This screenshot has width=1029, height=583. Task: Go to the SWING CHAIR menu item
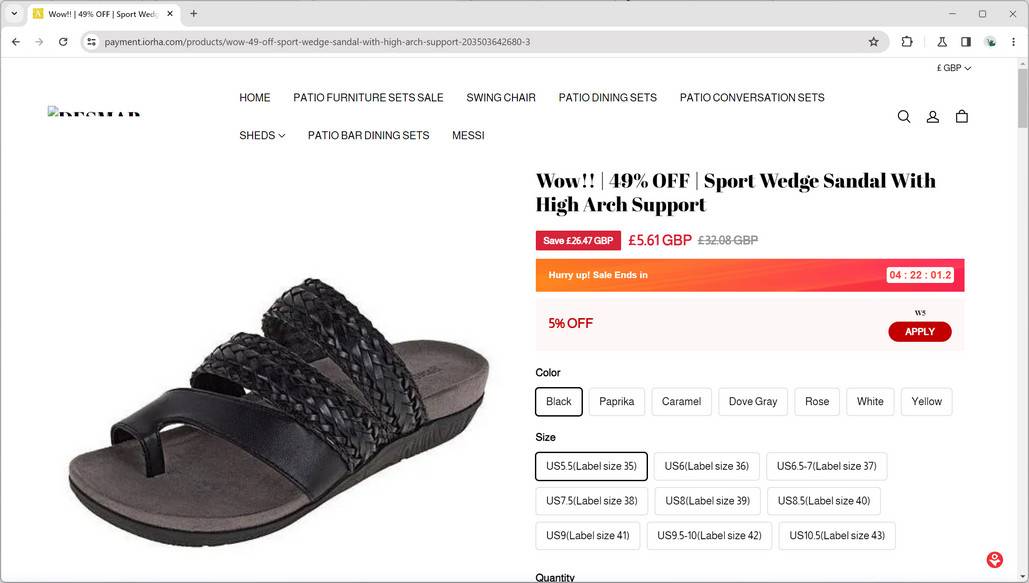click(501, 98)
